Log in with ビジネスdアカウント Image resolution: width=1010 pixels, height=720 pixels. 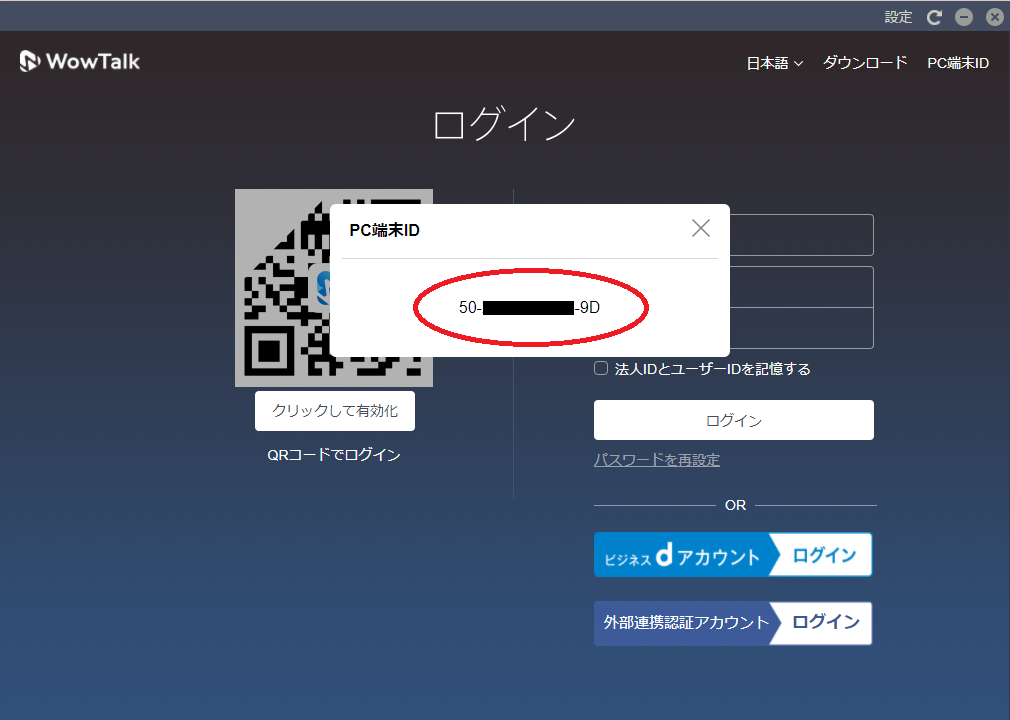(x=733, y=554)
